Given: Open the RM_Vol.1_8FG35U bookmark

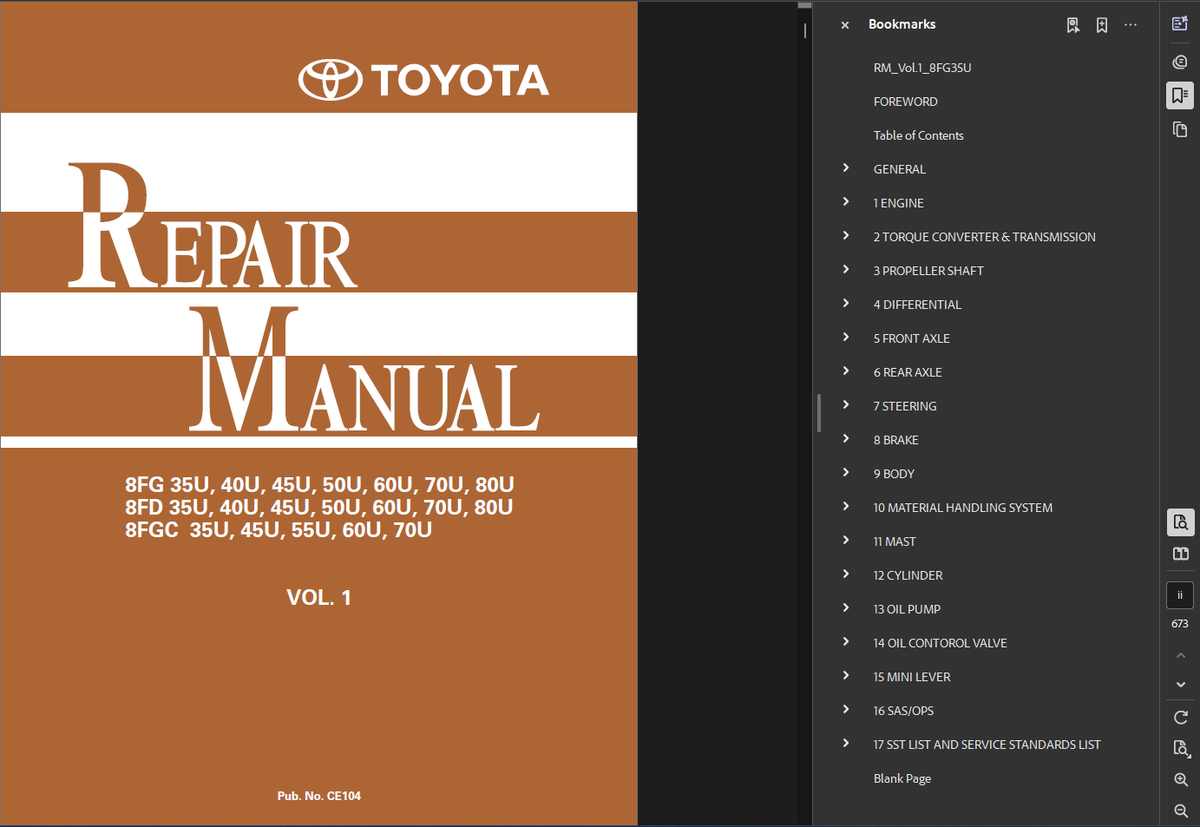Looking at the screenshot, I should coord(922,68).
